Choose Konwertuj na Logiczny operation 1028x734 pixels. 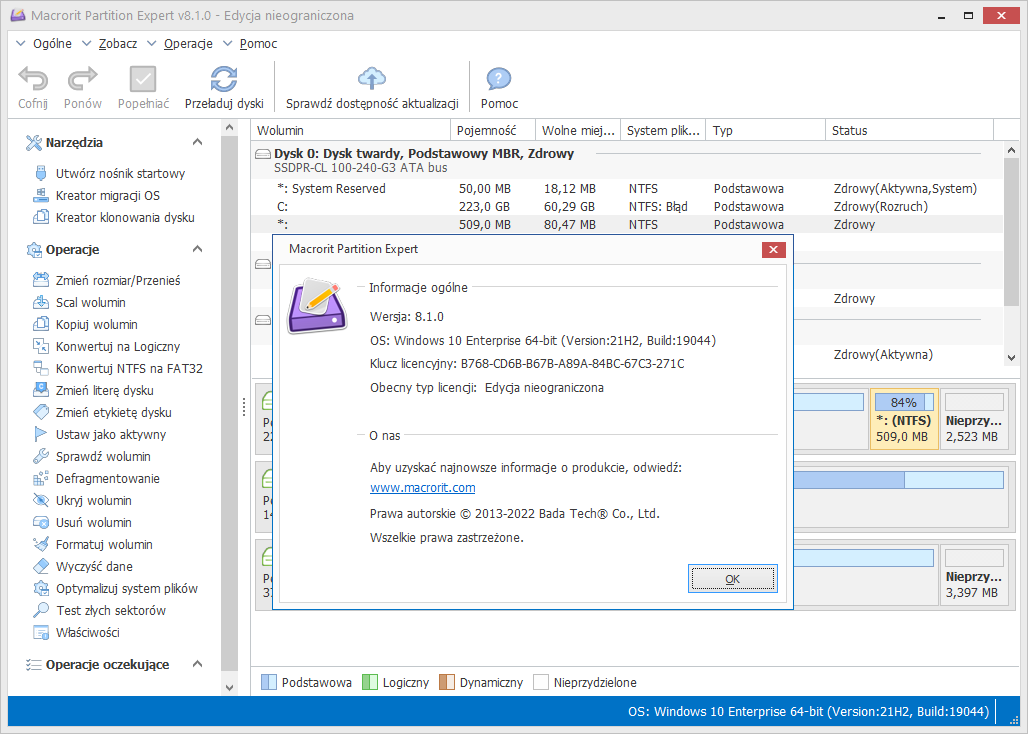pyautogui.click(x=118, y=347)
